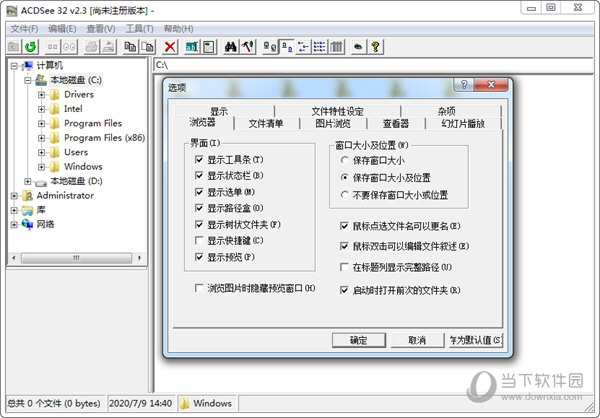Switch to small icons view icon
The image size is (600, 418).
[x=287, y=47]
